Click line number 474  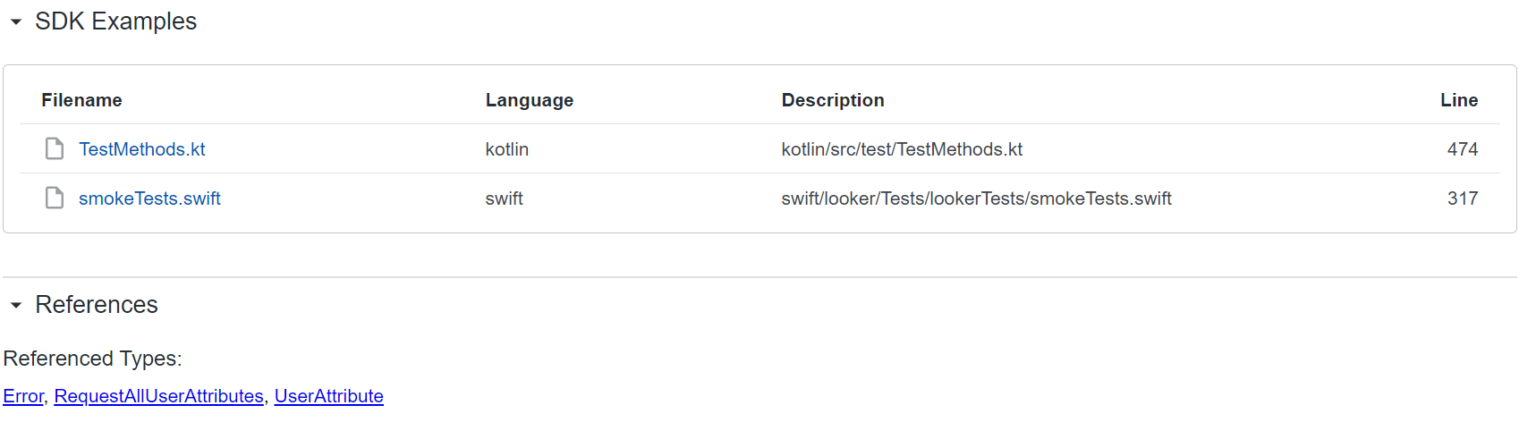pyautogui.click(x=1462, y=149)
